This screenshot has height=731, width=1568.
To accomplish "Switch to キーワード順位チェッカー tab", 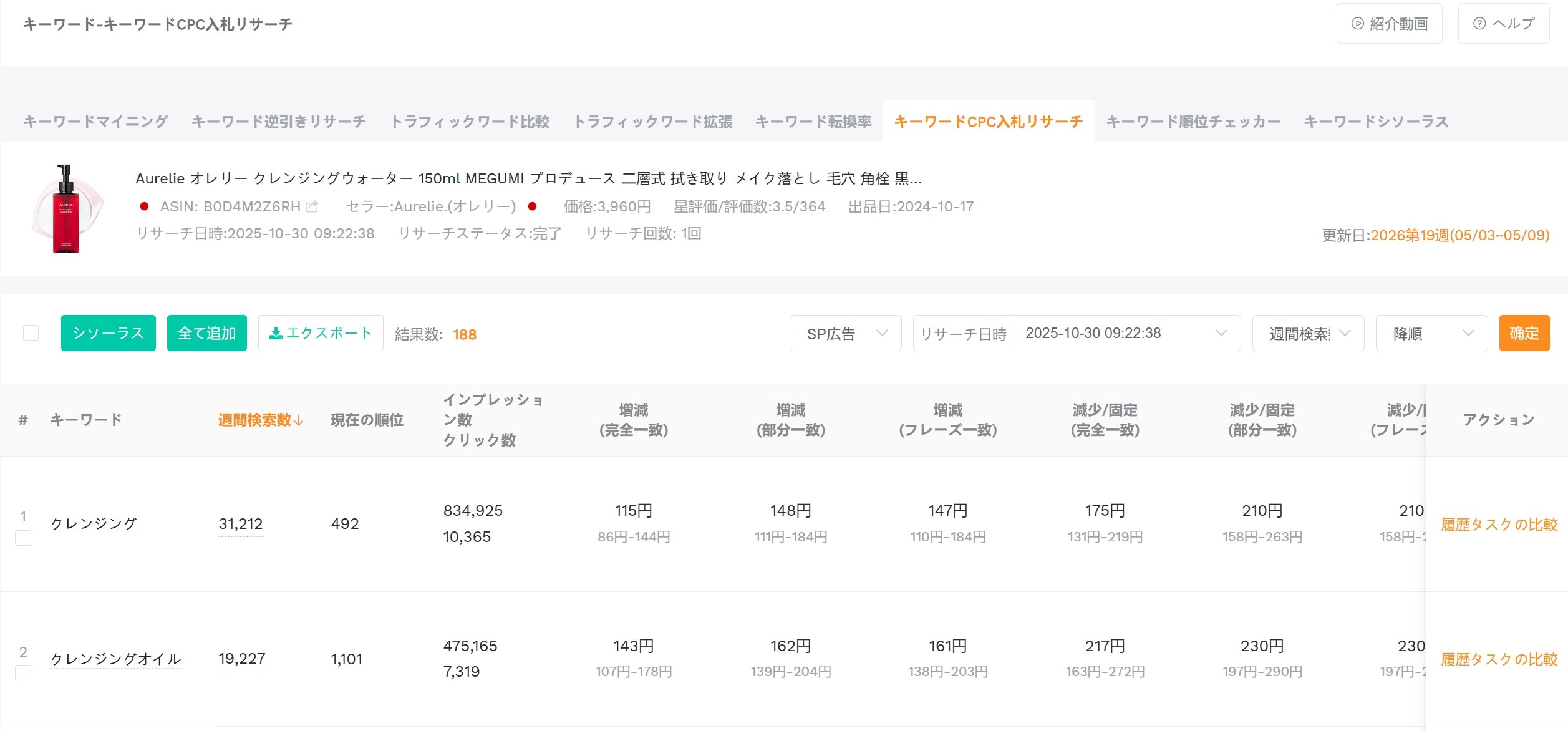I will 1193,122.
